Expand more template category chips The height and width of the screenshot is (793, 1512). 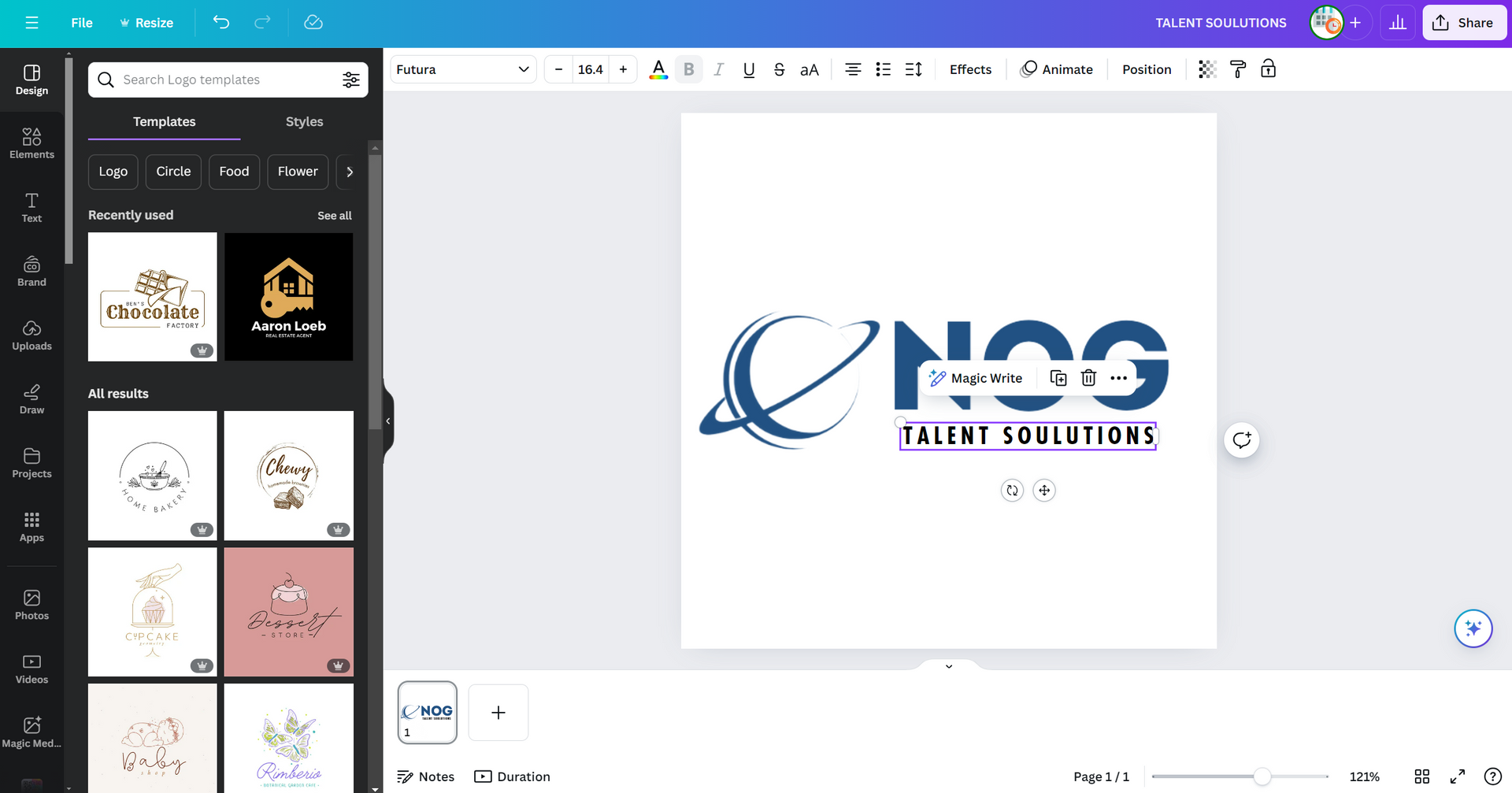(x=350, y=172)
